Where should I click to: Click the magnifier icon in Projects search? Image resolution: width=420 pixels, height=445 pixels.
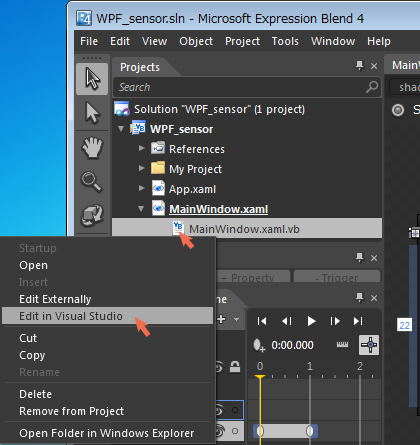click(x=372, y=87)
